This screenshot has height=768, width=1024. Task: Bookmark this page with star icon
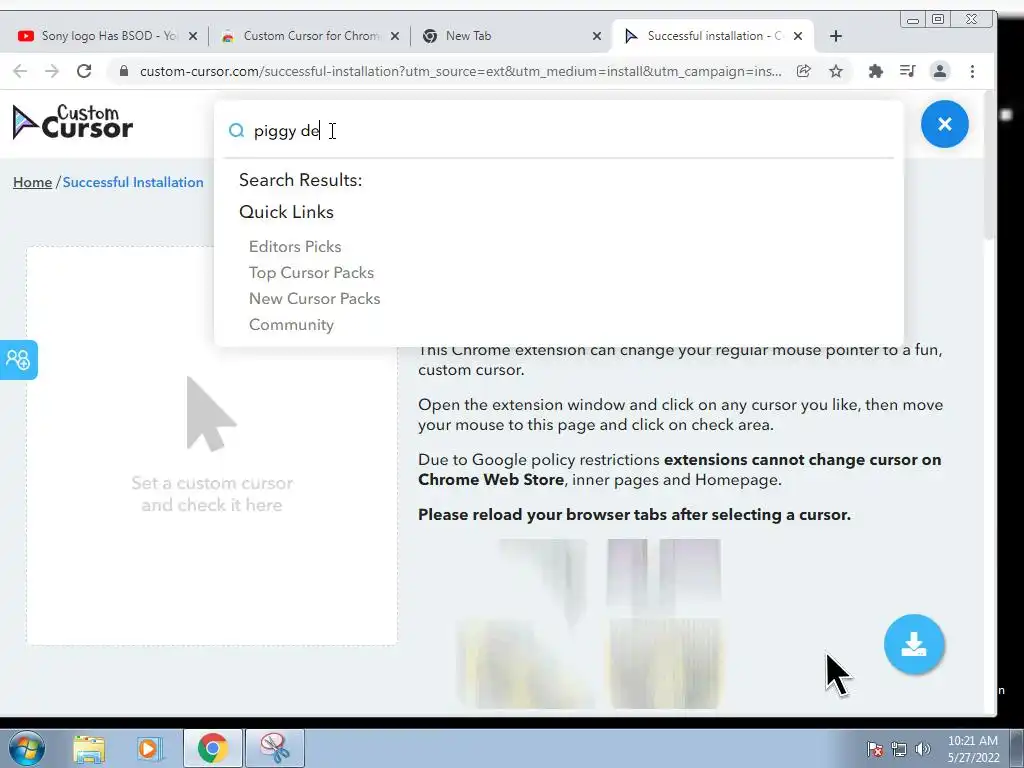835,71
